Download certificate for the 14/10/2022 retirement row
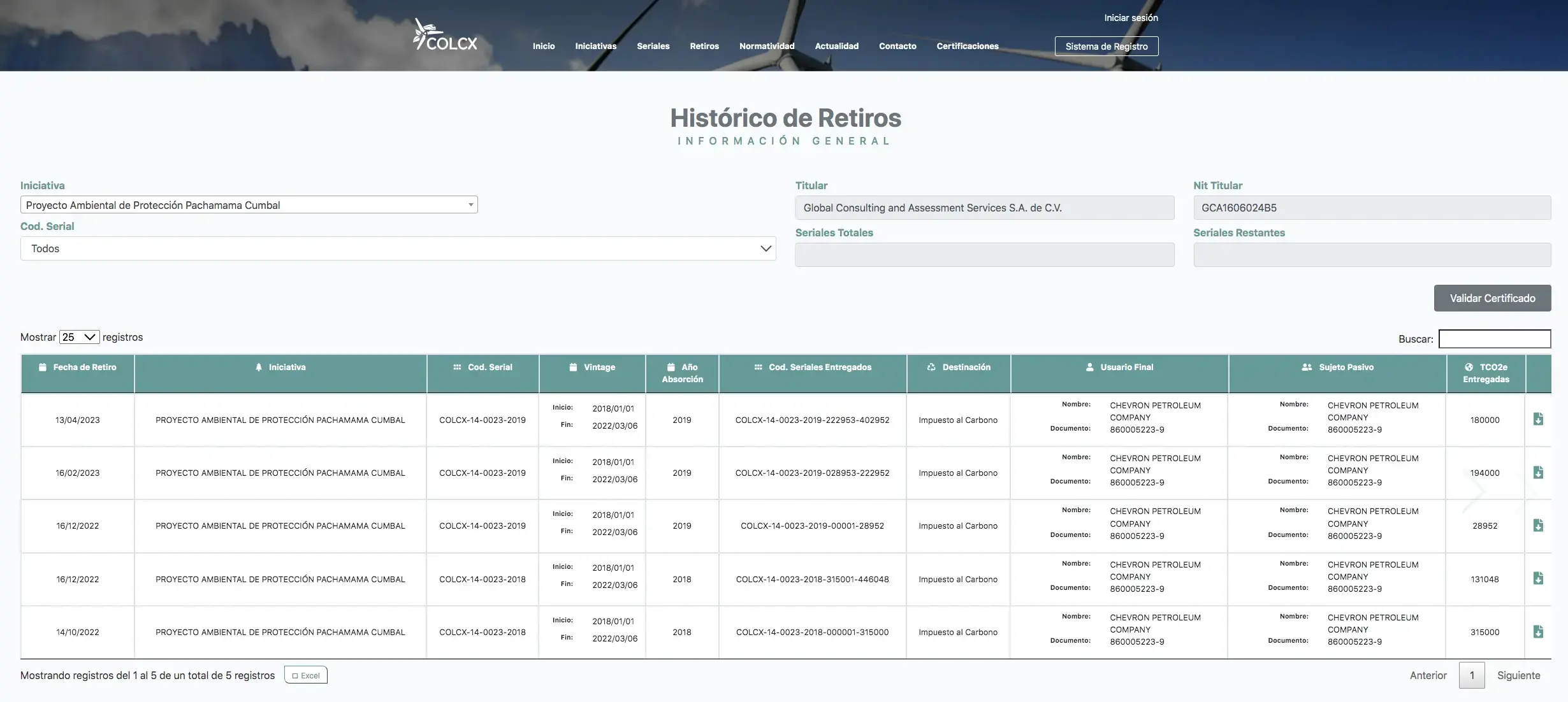This screenshot has width=1568, height=702. pos(1538,632)
